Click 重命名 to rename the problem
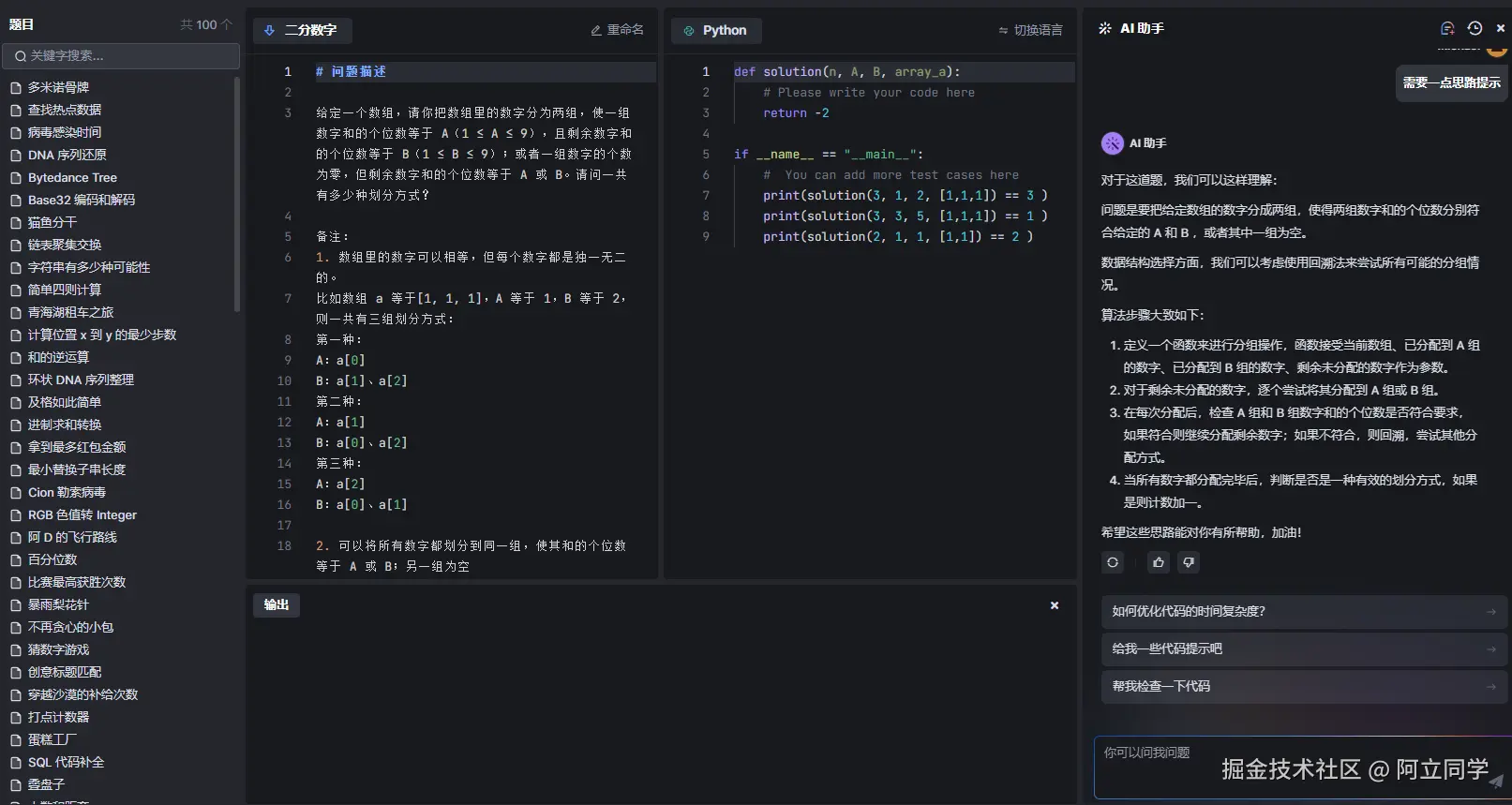 coord(617,30)
